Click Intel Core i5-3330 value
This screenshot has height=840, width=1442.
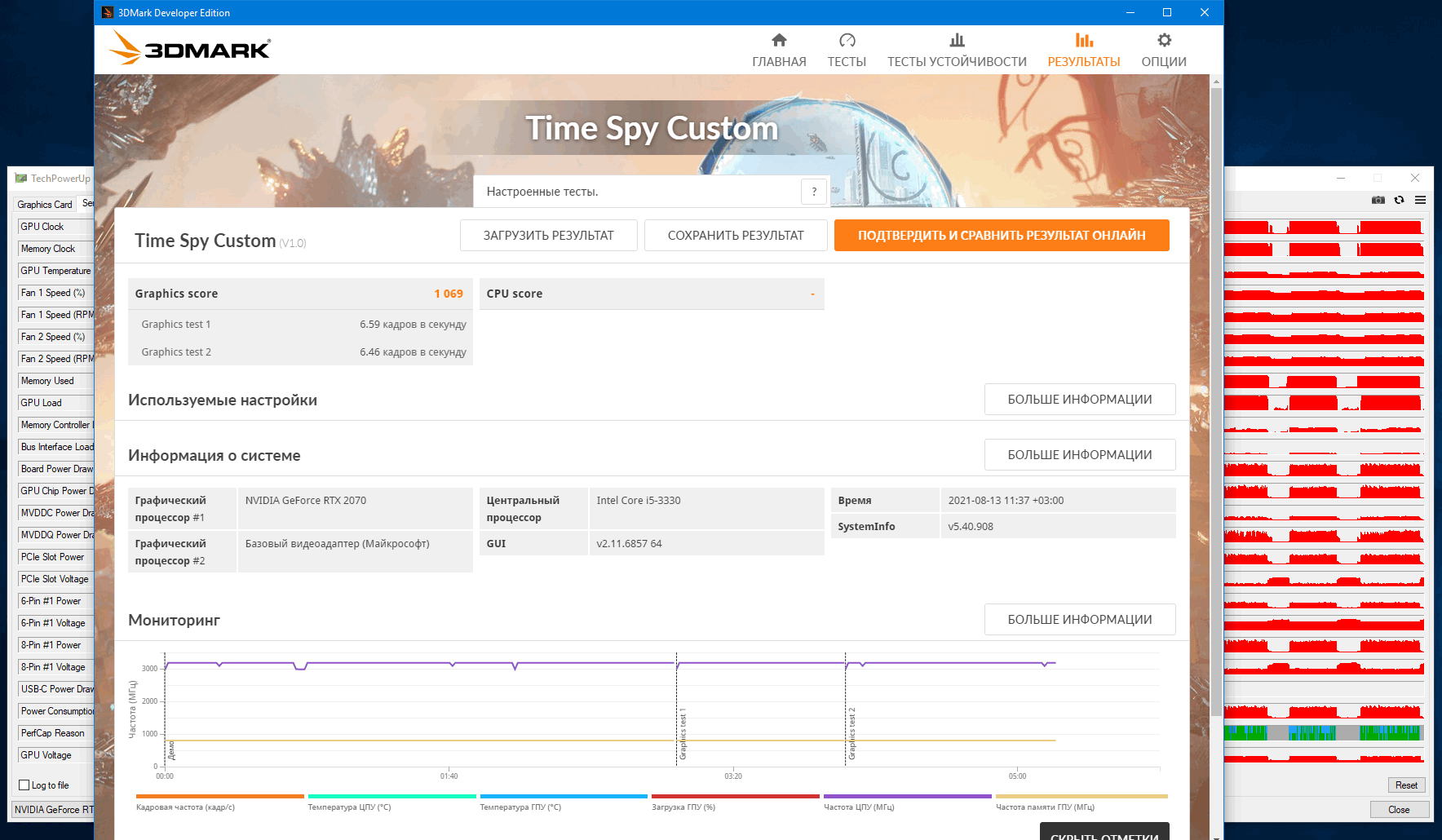639,501
